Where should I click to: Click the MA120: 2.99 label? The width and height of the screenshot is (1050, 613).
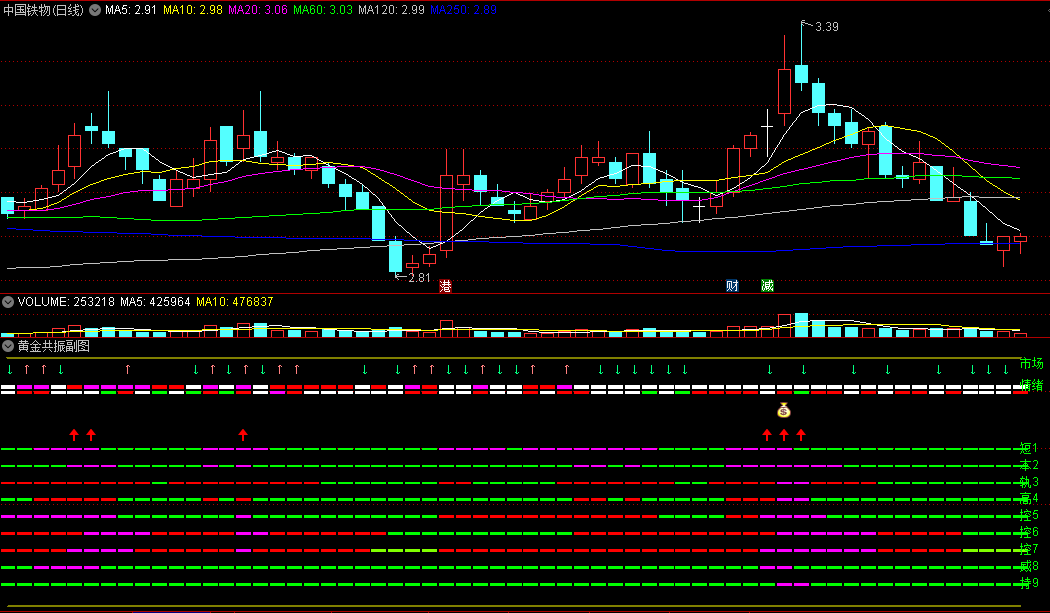[391, 10]
